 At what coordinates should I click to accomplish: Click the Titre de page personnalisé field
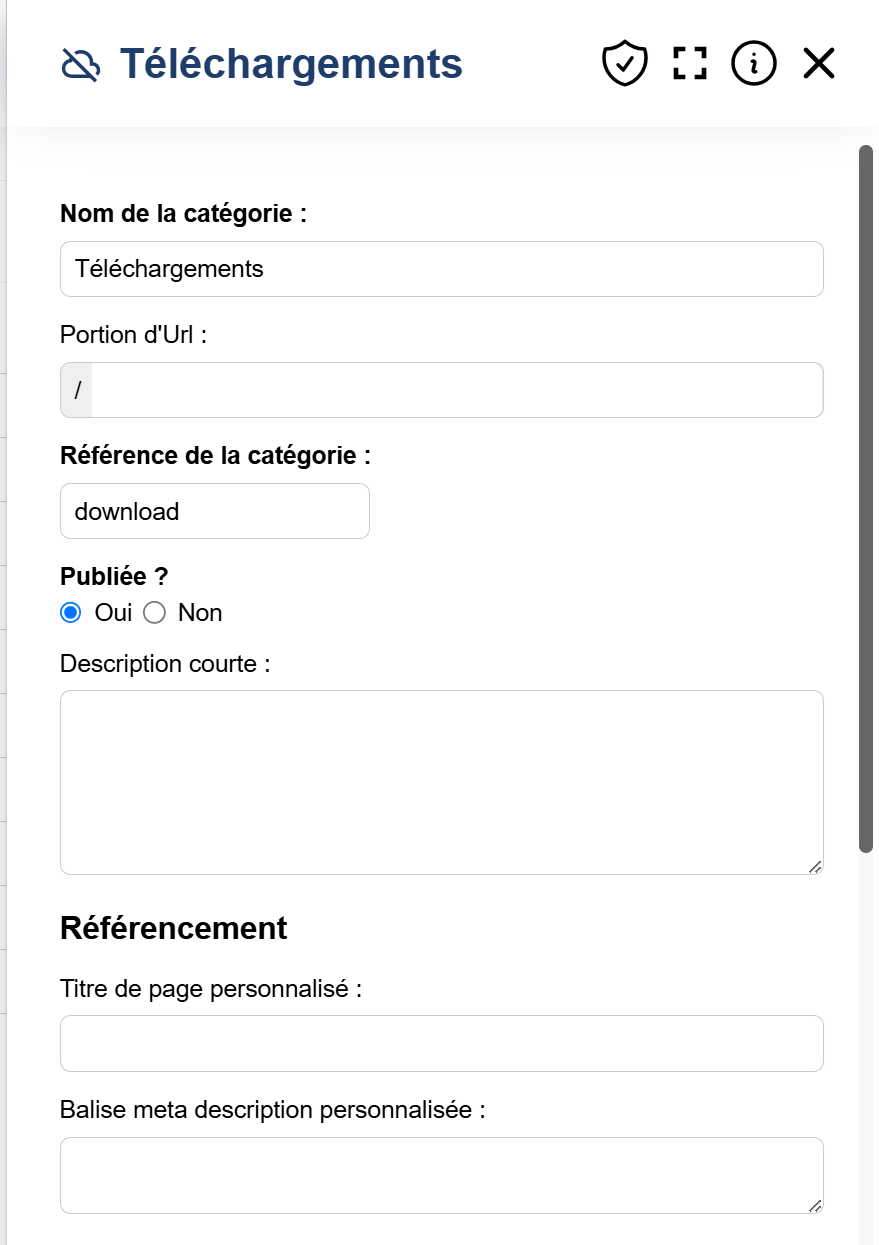pyautogui.click(x=440, y=1042)
